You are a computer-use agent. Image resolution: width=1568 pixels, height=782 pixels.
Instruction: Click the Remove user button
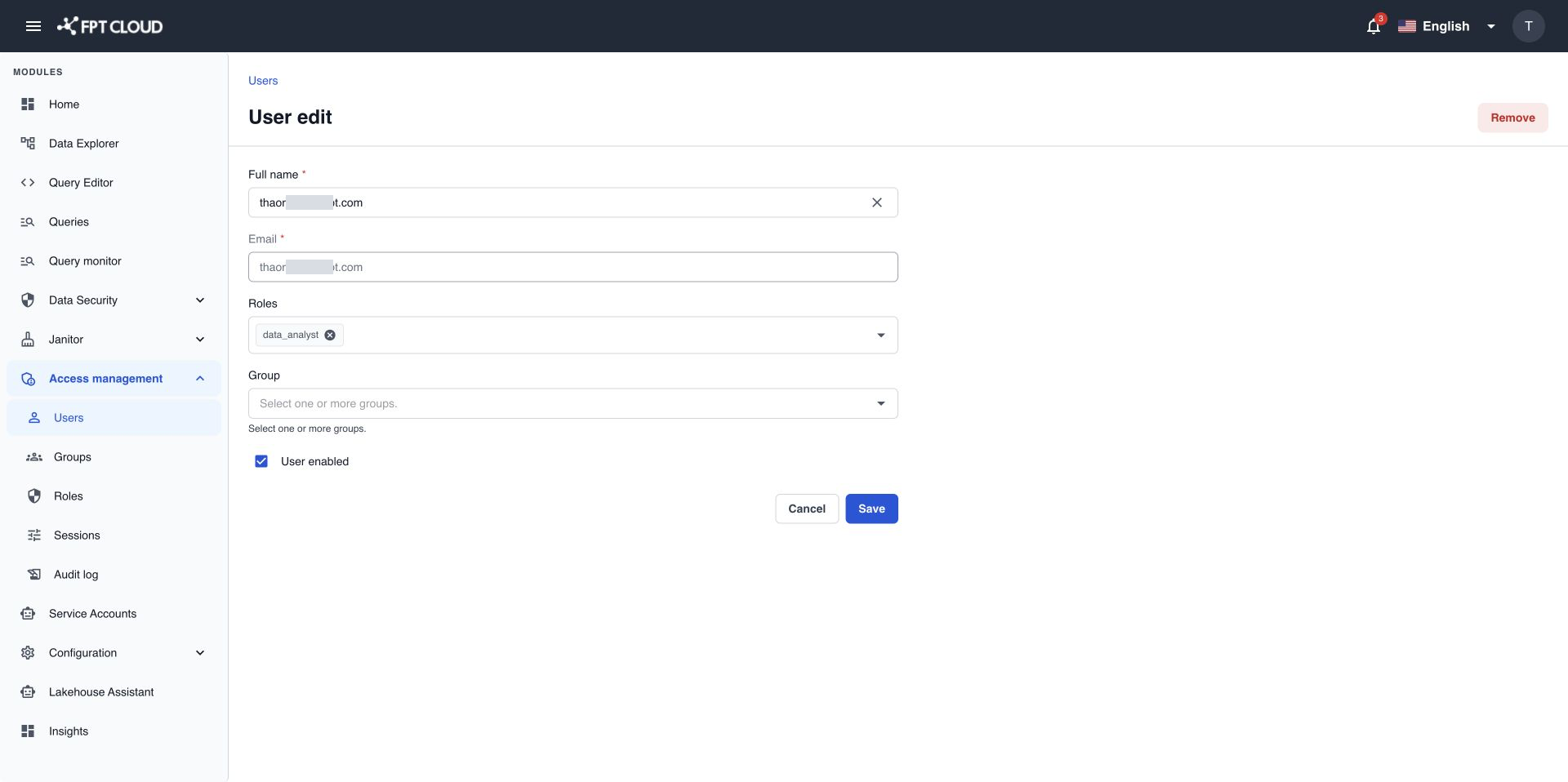tap(1512, 118)
